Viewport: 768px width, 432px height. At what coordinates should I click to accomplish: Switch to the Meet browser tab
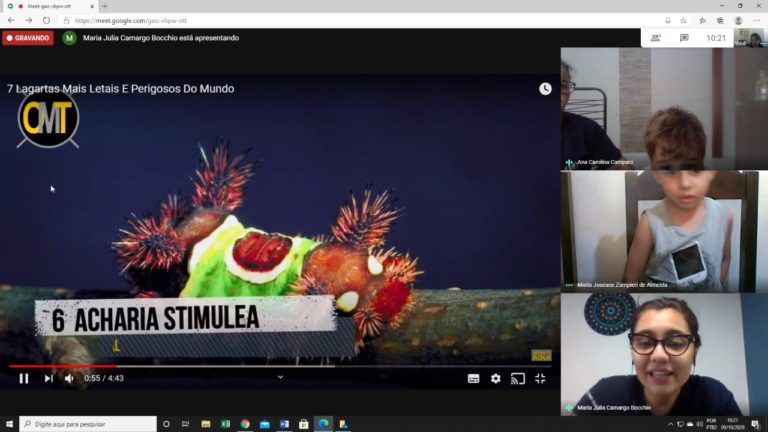point(49,6)
